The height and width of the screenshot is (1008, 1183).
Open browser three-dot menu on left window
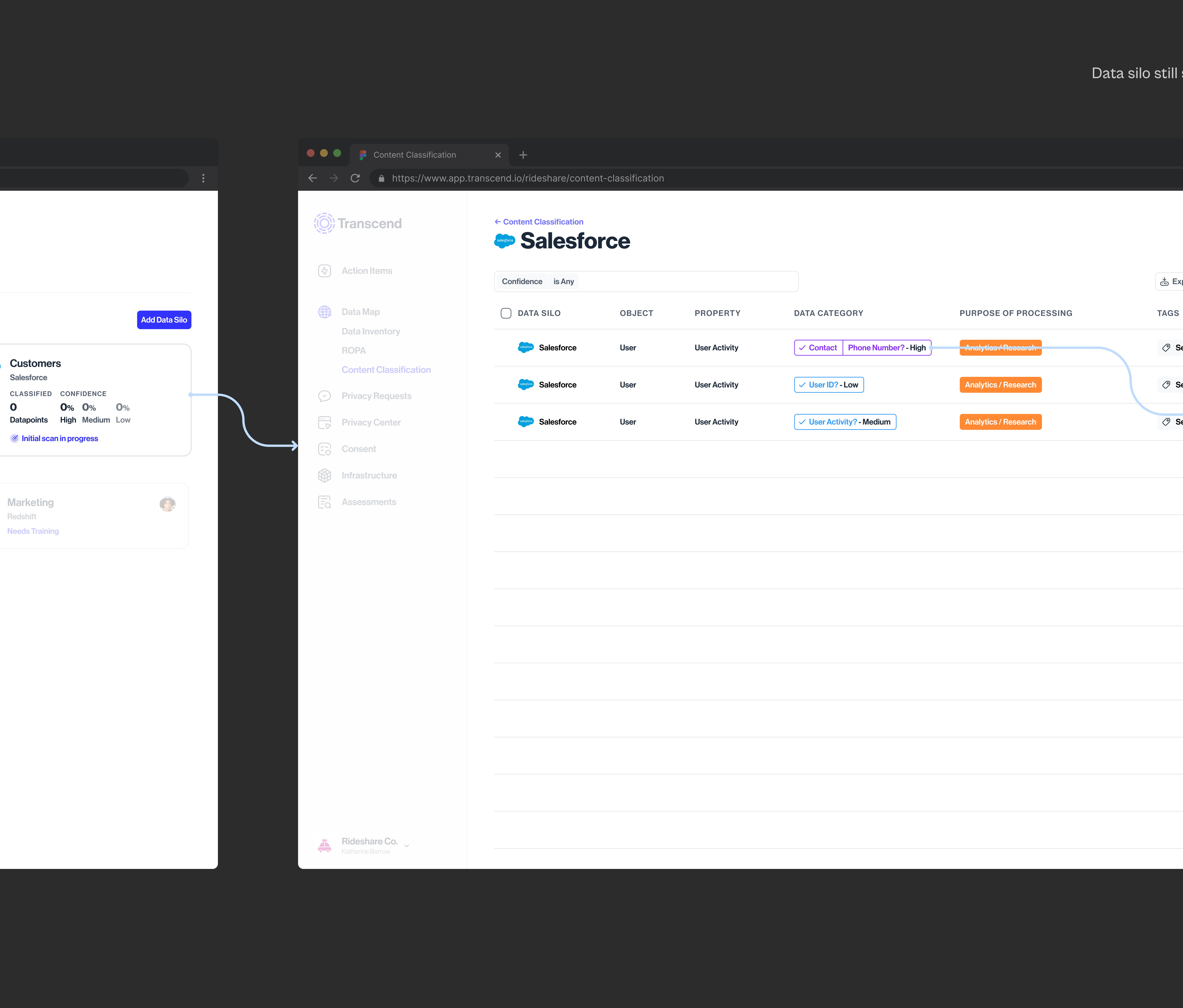click(x=203, y=178)
